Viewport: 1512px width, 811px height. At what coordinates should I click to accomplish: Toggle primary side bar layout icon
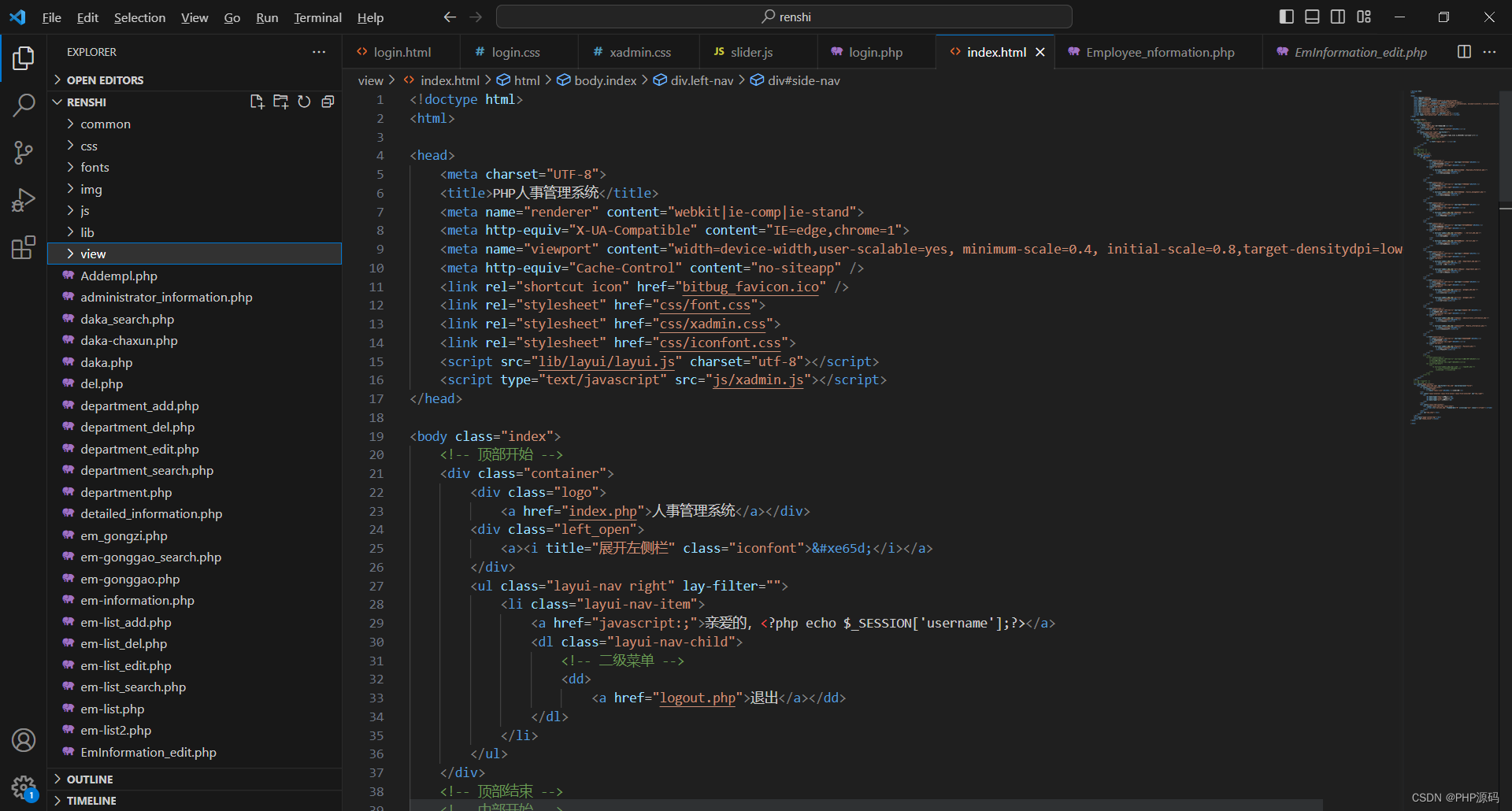tap(1287, 17)
